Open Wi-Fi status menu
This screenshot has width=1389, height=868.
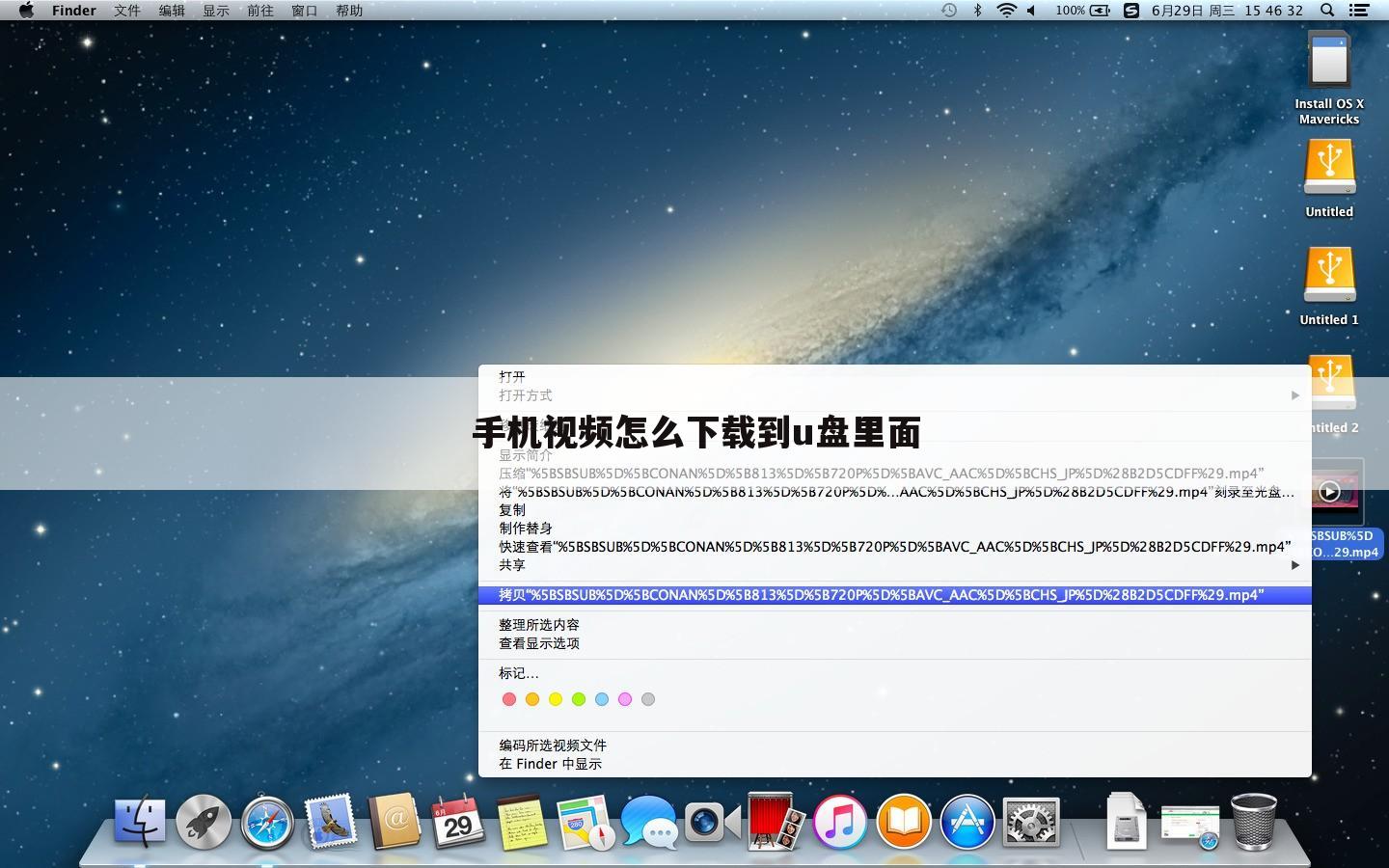click(1006, 11)
